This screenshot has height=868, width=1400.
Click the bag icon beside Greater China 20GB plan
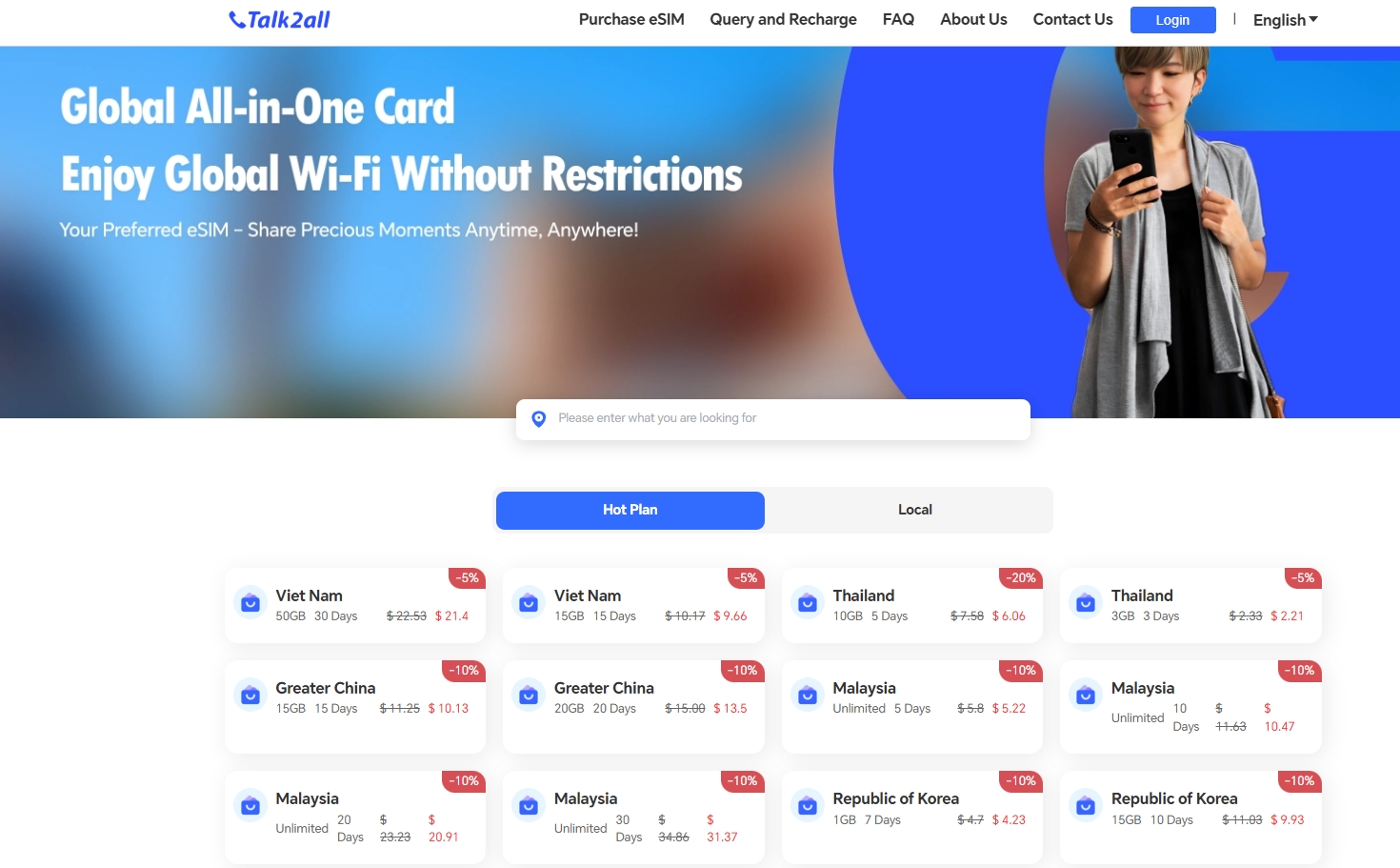coord(529,695)
